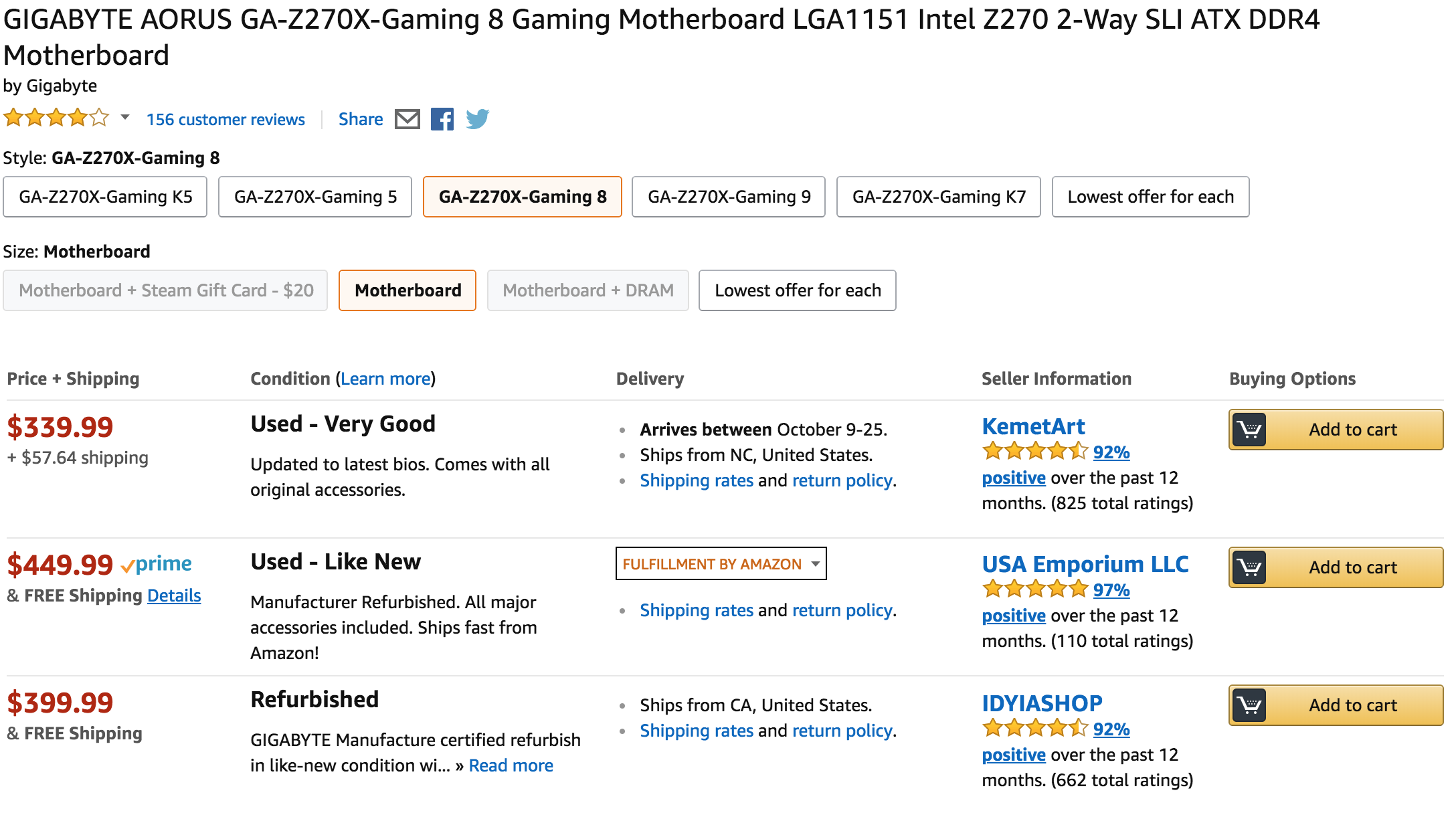Screen dimensions: 1456x823
Task: Open Learn more about condition
Action: point(385,379)
